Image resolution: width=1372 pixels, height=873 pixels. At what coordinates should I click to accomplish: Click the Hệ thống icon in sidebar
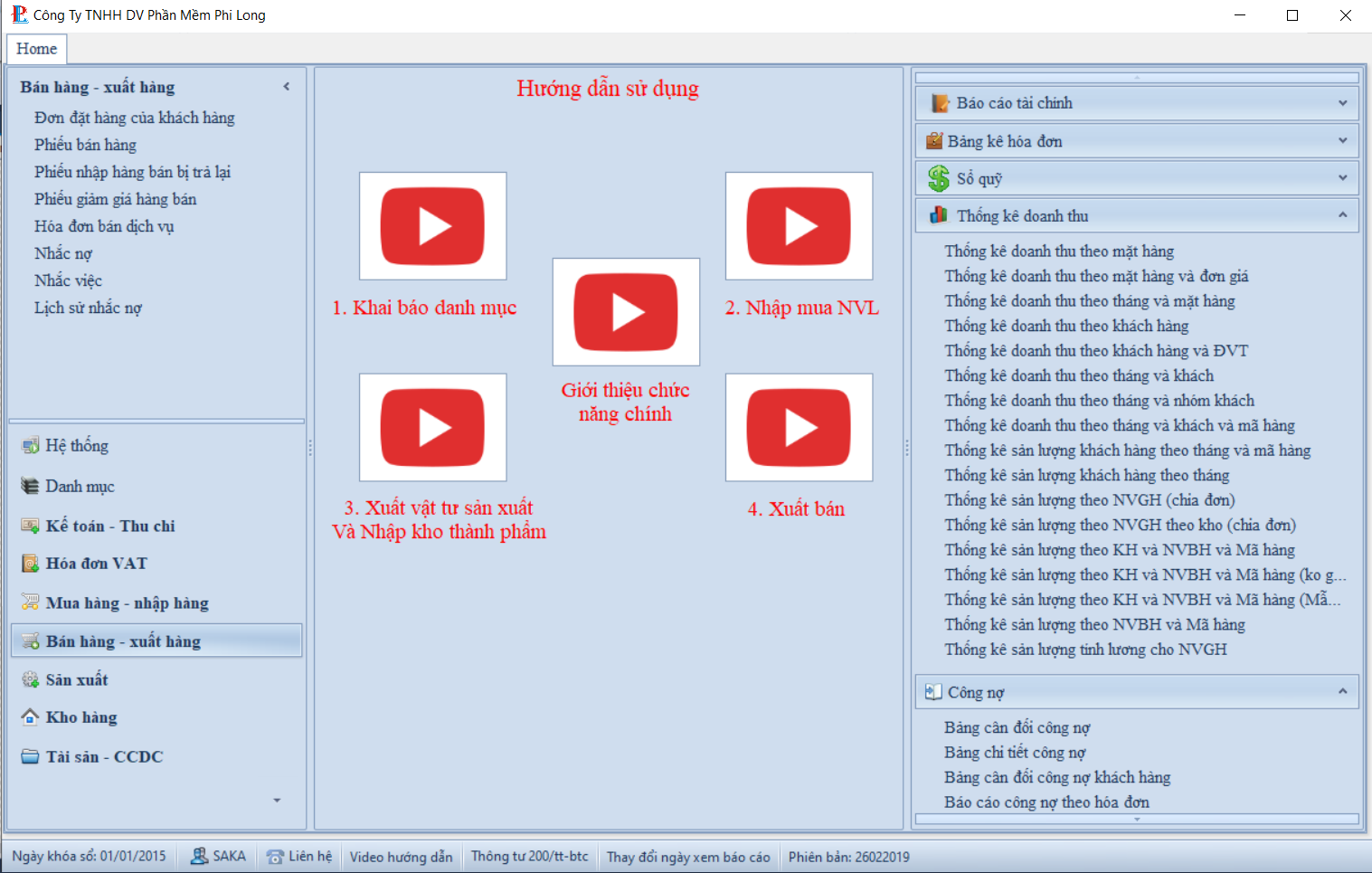(x=31, y=446)
